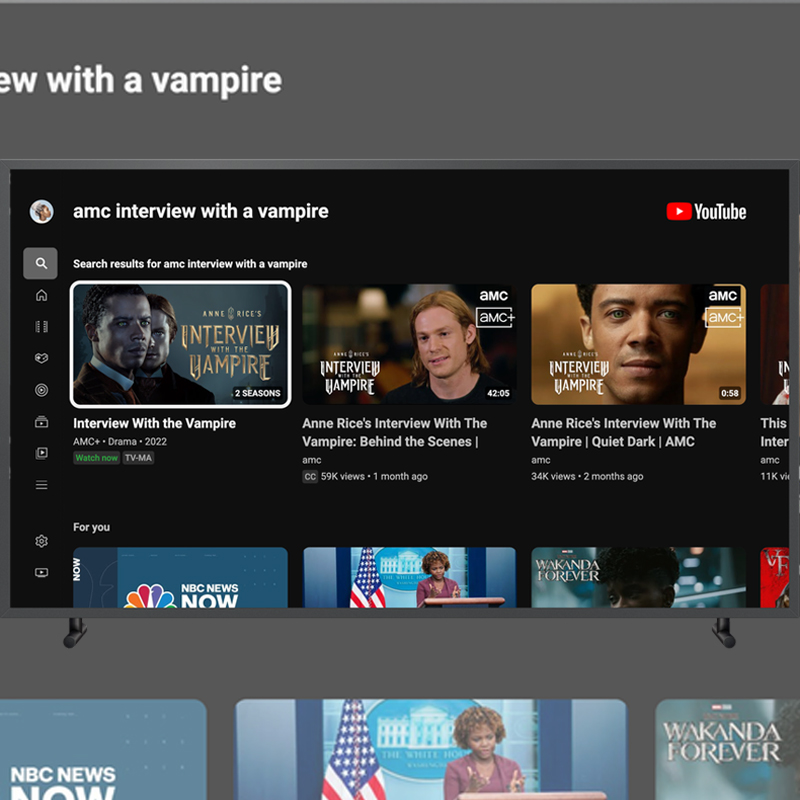The height and width of the screenshot is (800, 800).
Task: Open Settings gear in the sidebar
Action: pyautogui.click(x=41, y=541)
